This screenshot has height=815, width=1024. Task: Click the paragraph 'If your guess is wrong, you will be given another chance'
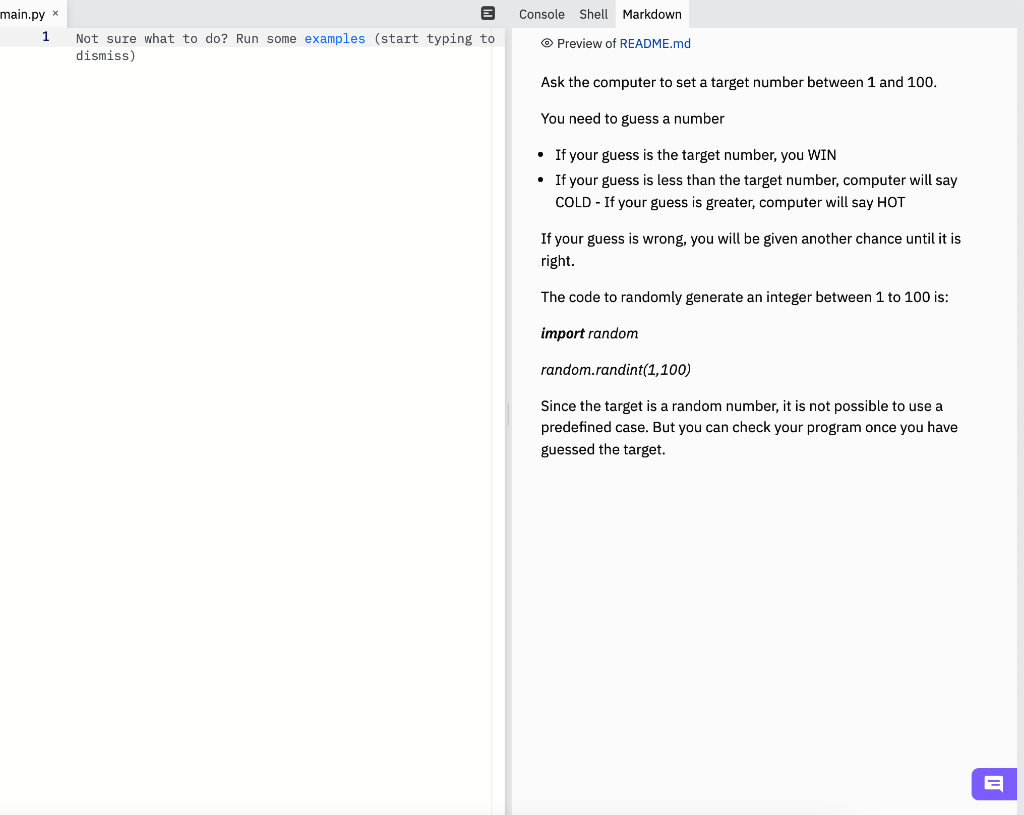point(750,249)
